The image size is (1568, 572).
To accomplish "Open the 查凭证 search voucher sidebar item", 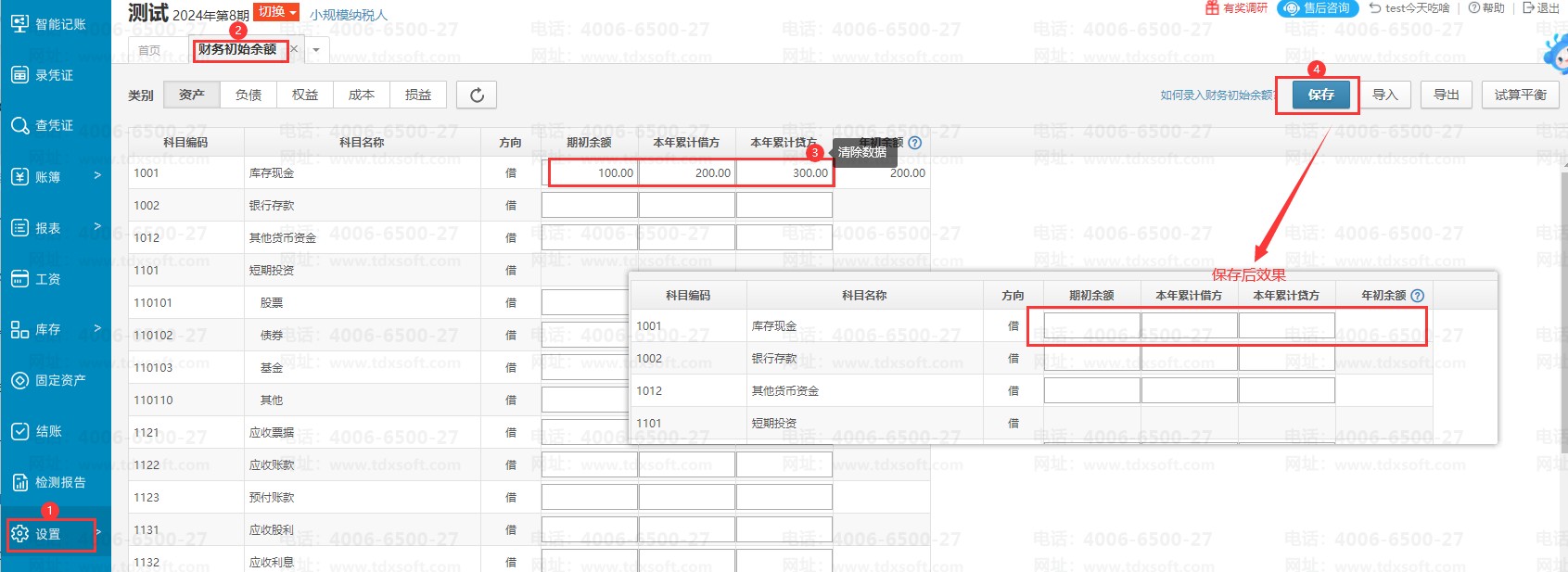I will click(x=42, y=125).
